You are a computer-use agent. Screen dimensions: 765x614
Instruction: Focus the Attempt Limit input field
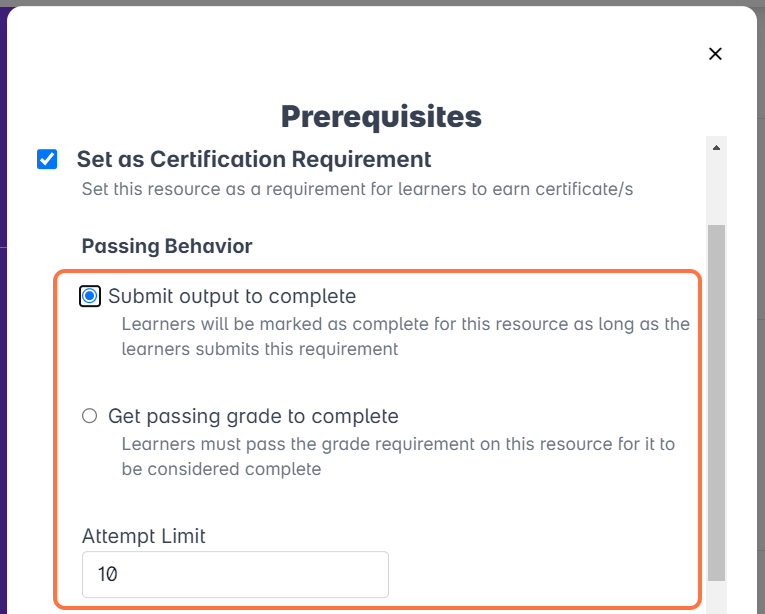(235, 574)
